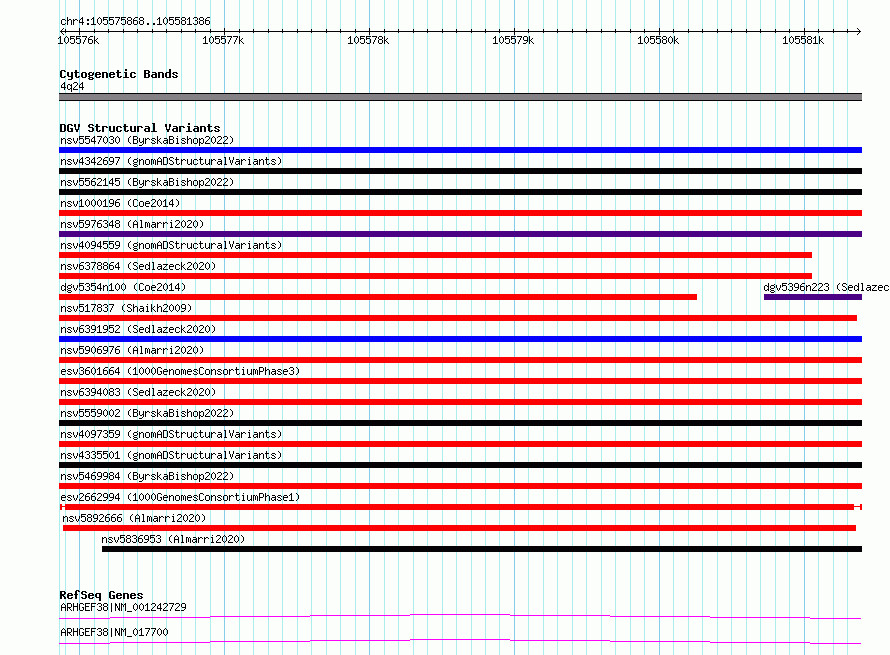Open the nsv6378864 (Sedlazeck2020) label

(x=138, y=266)
